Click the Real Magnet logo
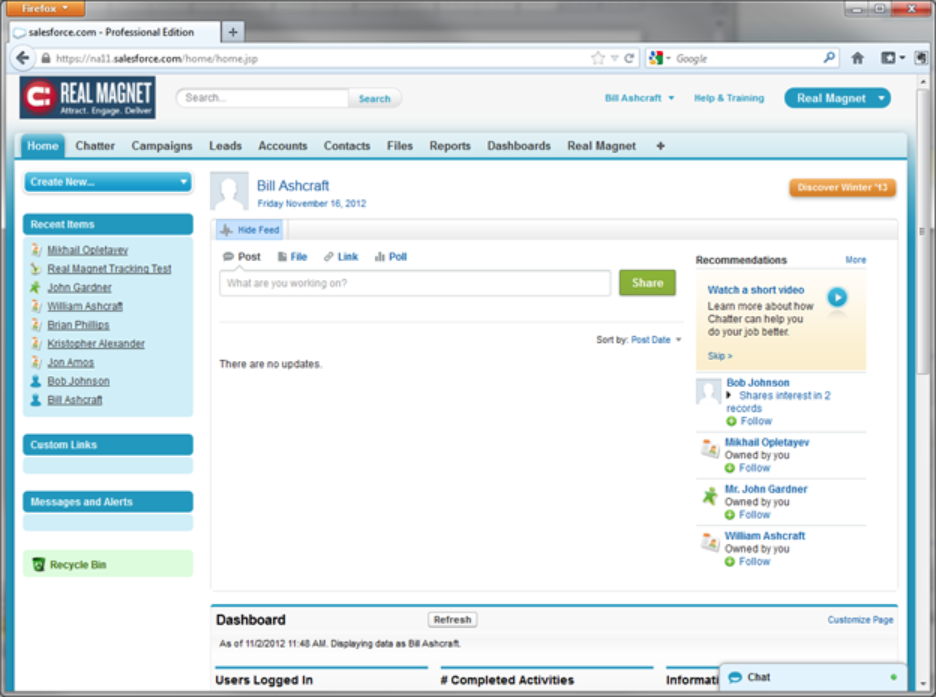Screen dimensions: 936x697 tap(88, 97)
